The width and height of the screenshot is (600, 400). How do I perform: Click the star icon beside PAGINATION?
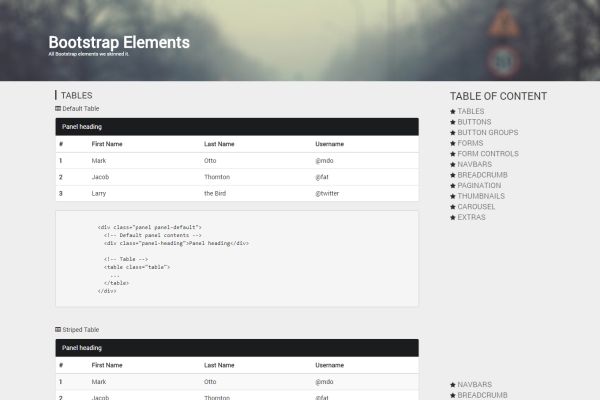click(x=453, y=186)
